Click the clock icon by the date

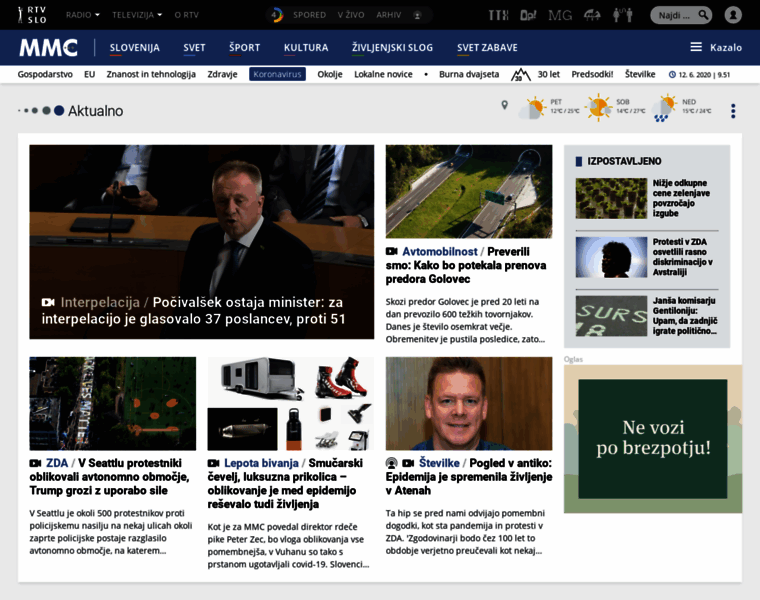(672, 75)
